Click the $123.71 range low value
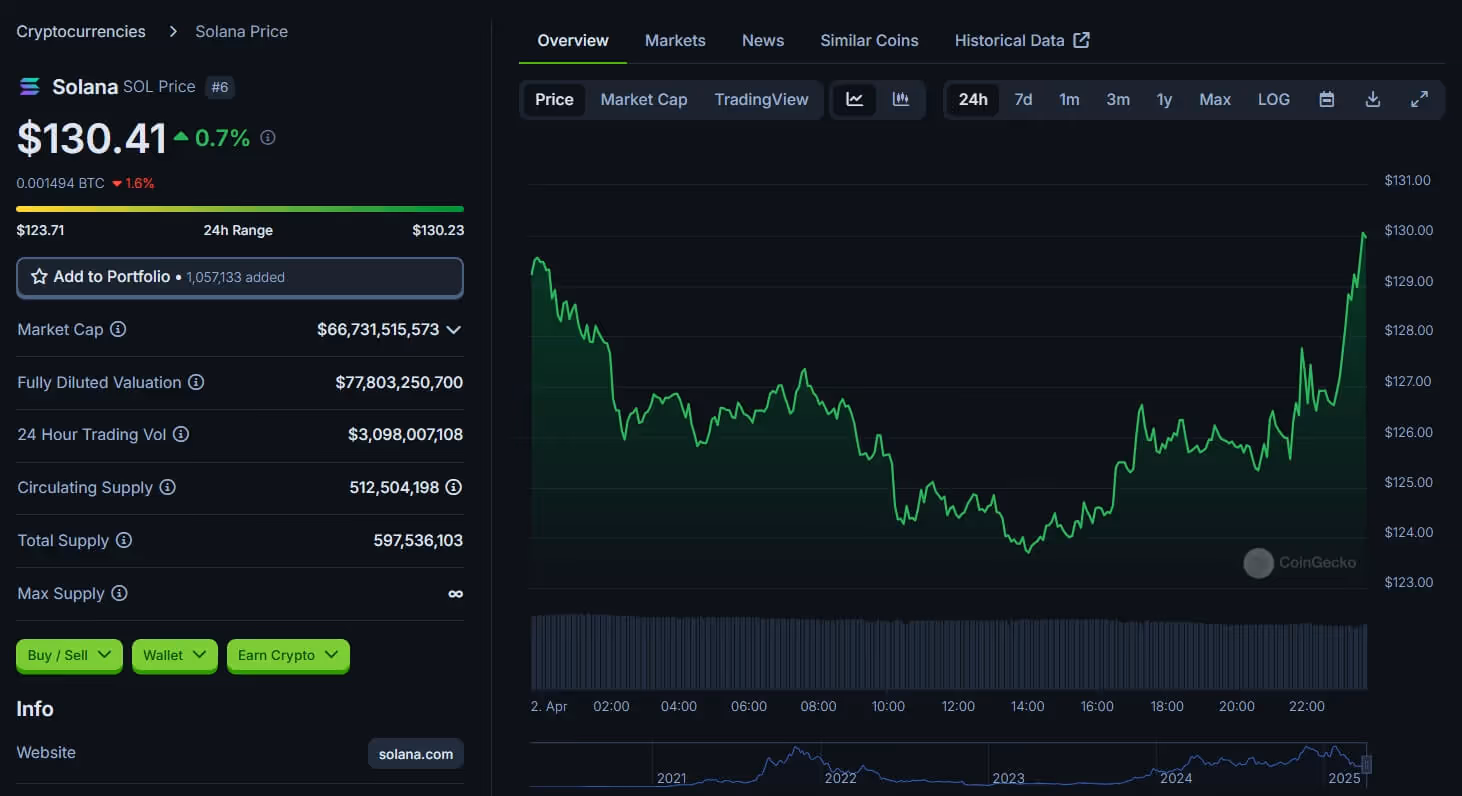1462x796 pixels. click(40, 230)
